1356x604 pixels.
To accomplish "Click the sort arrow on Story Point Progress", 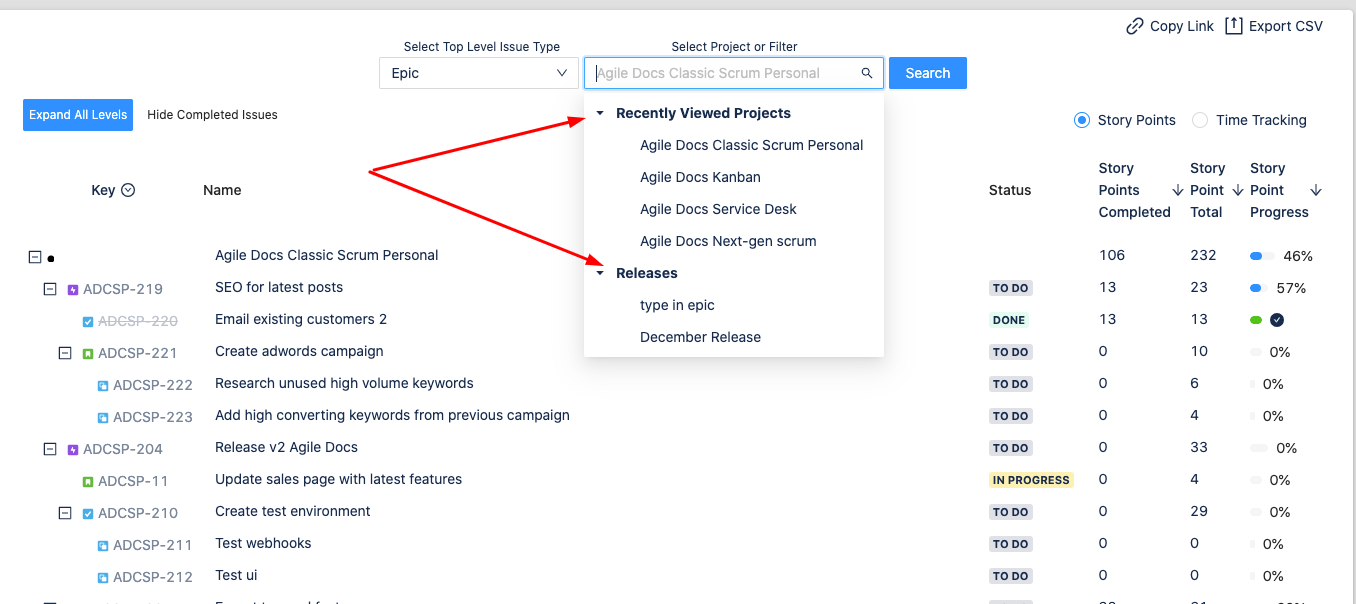I will [1316, 190].
